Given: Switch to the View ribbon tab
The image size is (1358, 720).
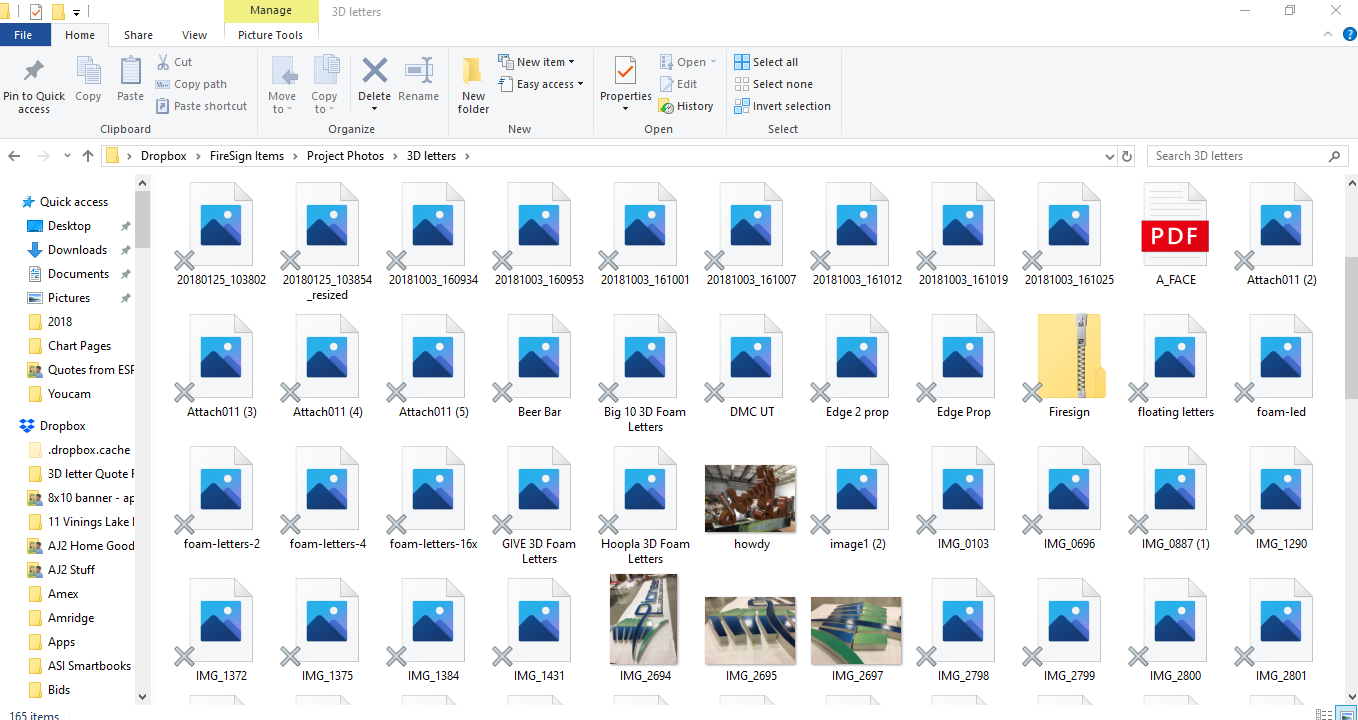Looking at the screenshot, I should pos(194,35).
